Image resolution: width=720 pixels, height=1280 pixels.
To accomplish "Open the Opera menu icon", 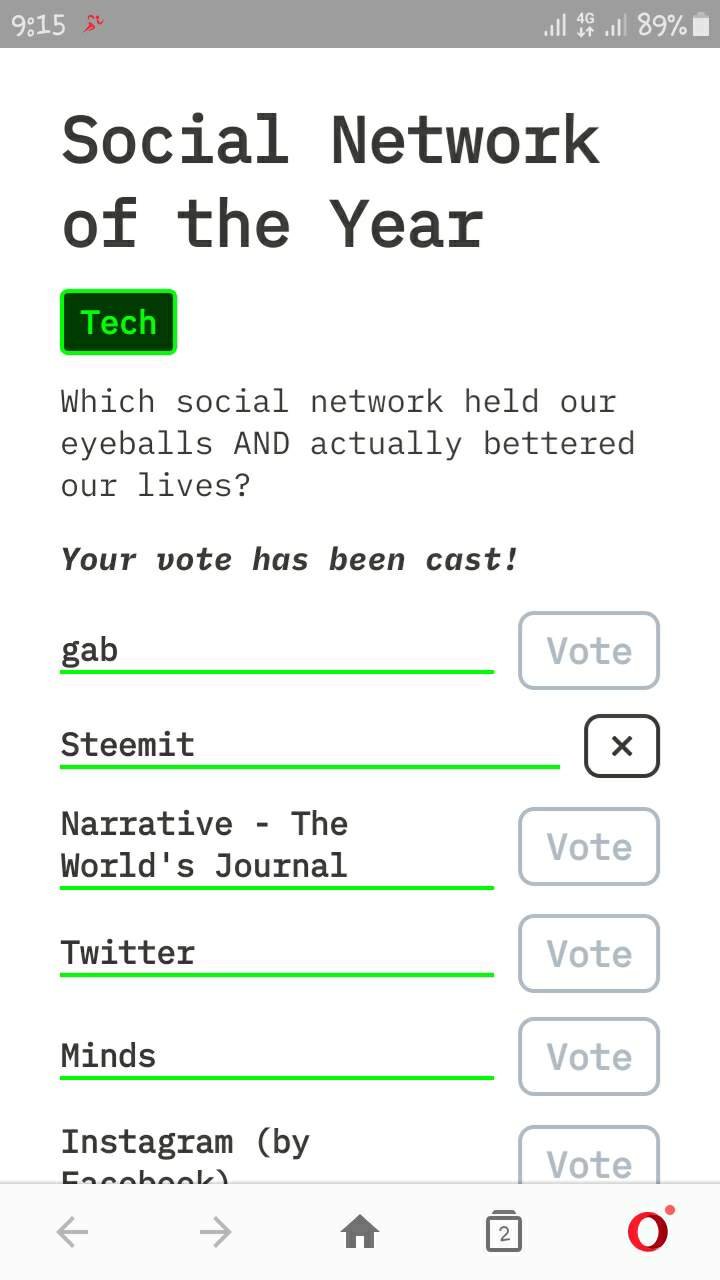I will pyautogui.click(x=649, y=1231).
